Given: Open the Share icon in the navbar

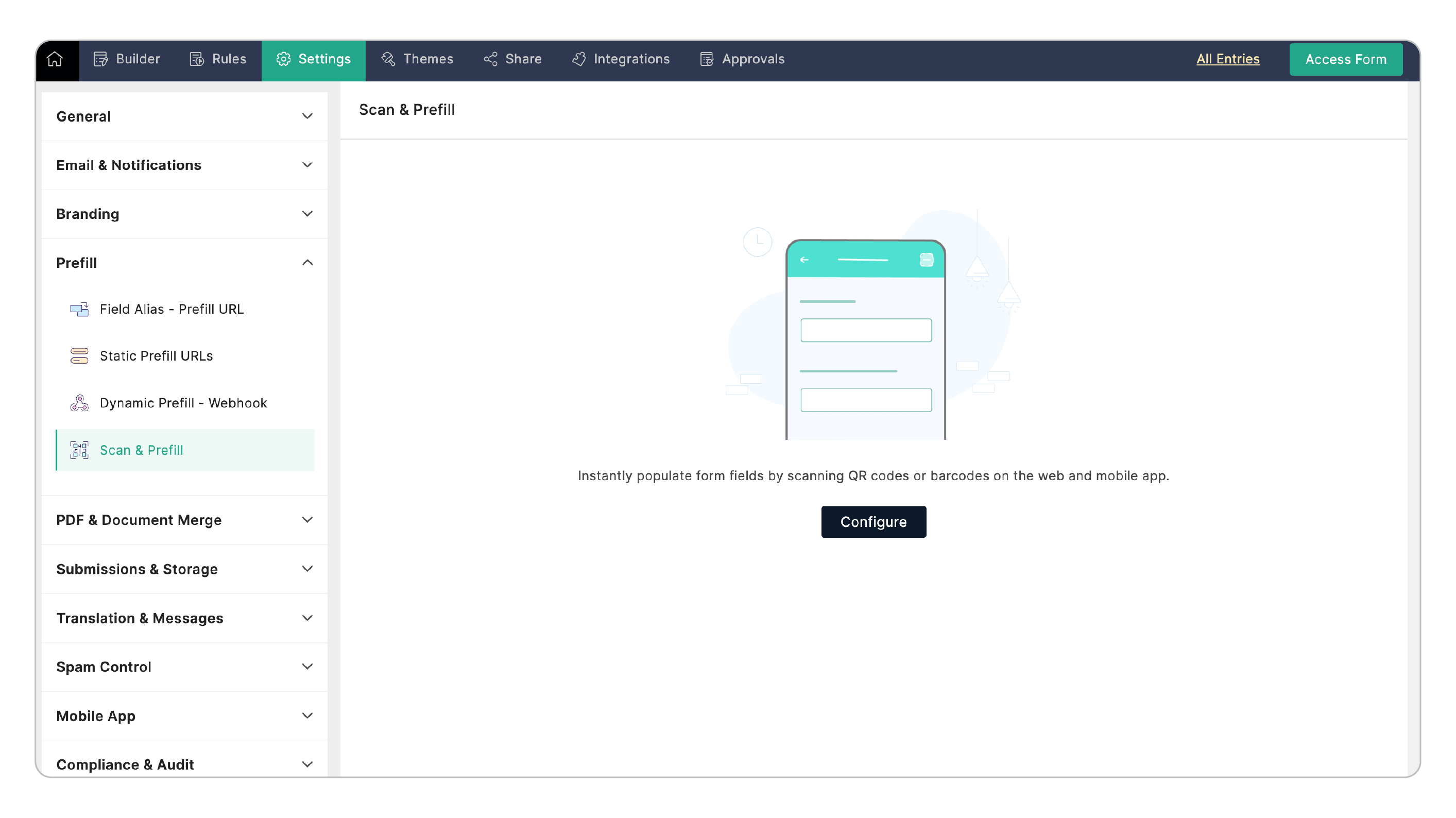Looking at the screenshot, I should click(x=491, y=59).
